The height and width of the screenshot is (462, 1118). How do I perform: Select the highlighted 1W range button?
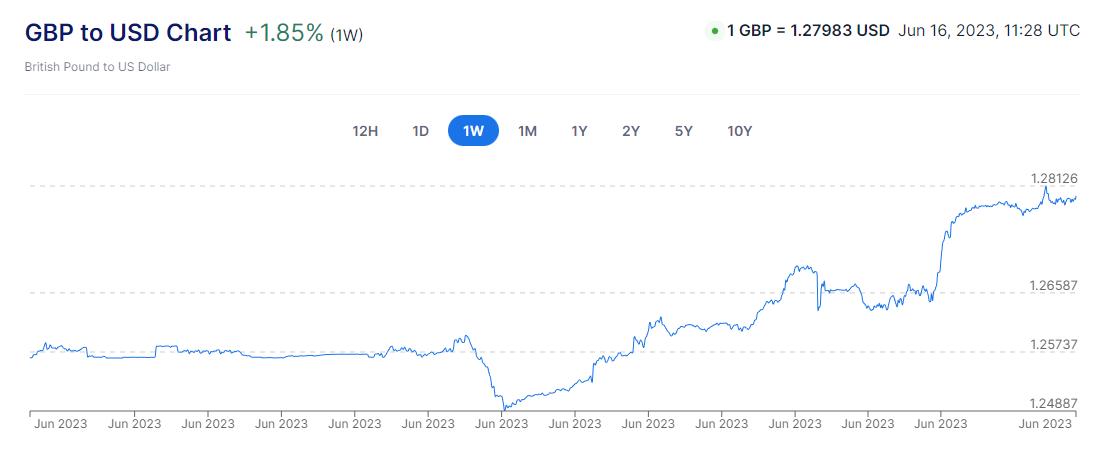(x=473, y=131)
